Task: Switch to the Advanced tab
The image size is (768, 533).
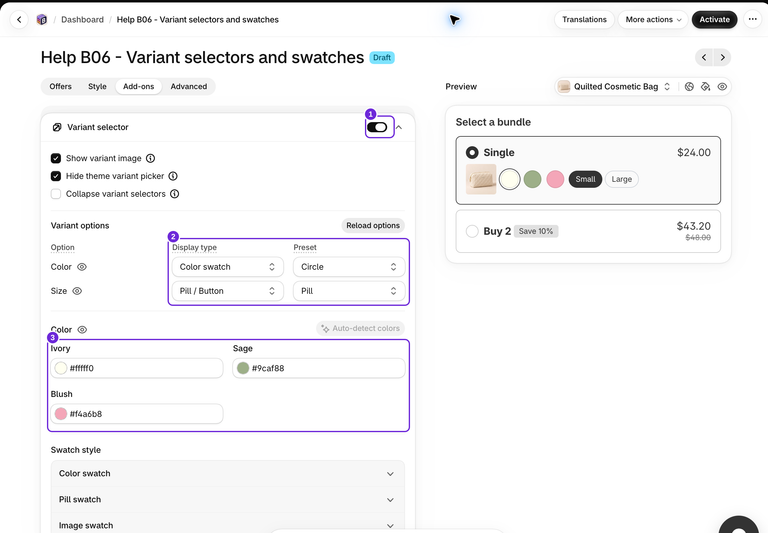Action: click(x=189, y=87)
